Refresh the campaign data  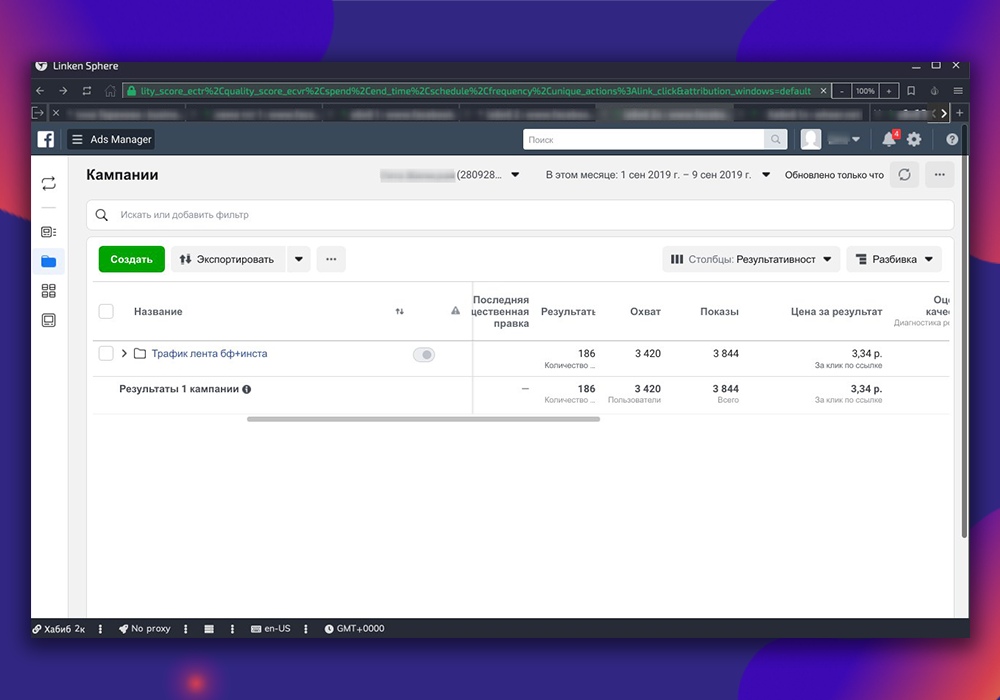click(904, 175)
